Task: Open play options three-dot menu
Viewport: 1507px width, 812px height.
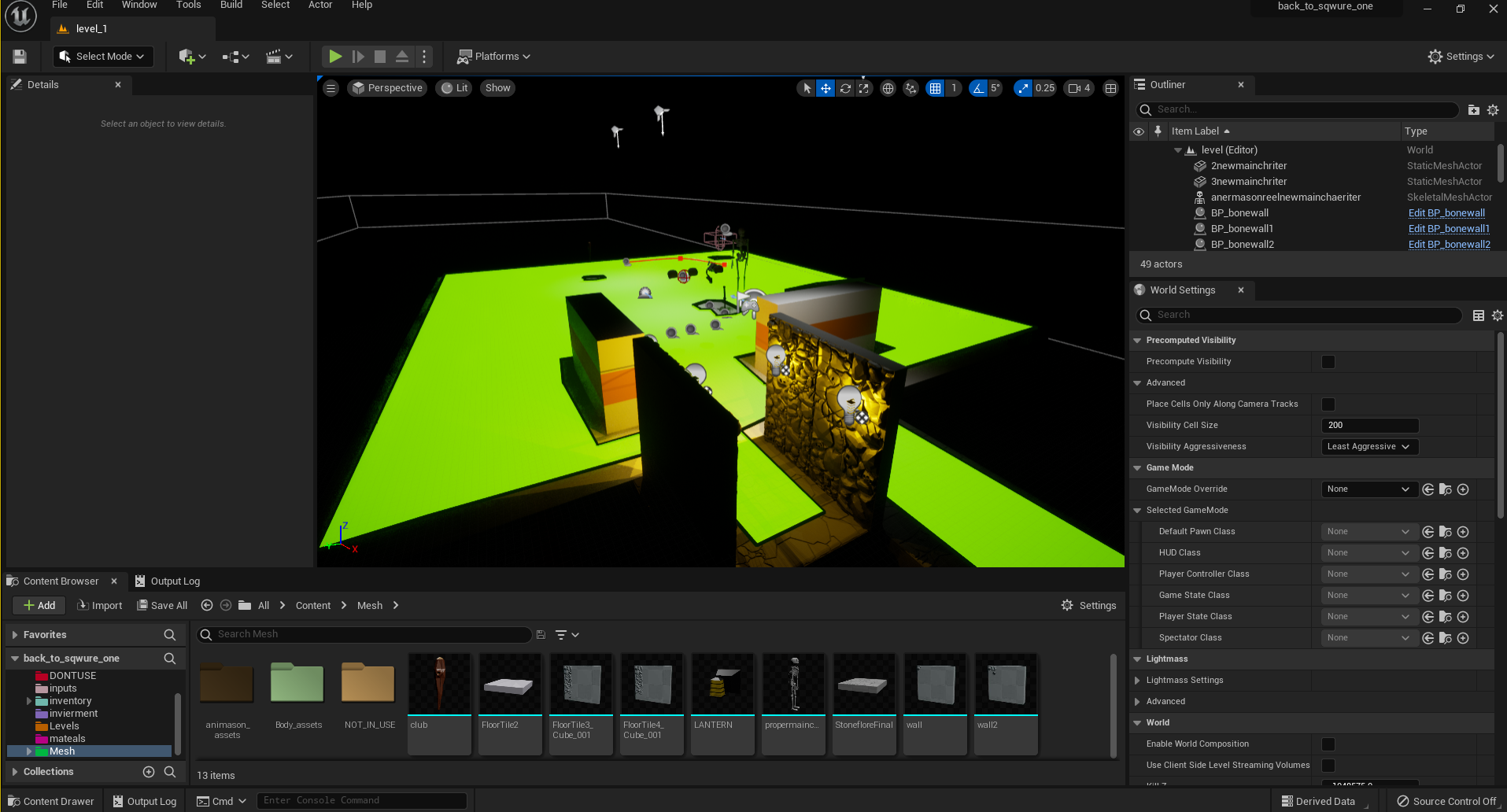Action: [424, 57]
